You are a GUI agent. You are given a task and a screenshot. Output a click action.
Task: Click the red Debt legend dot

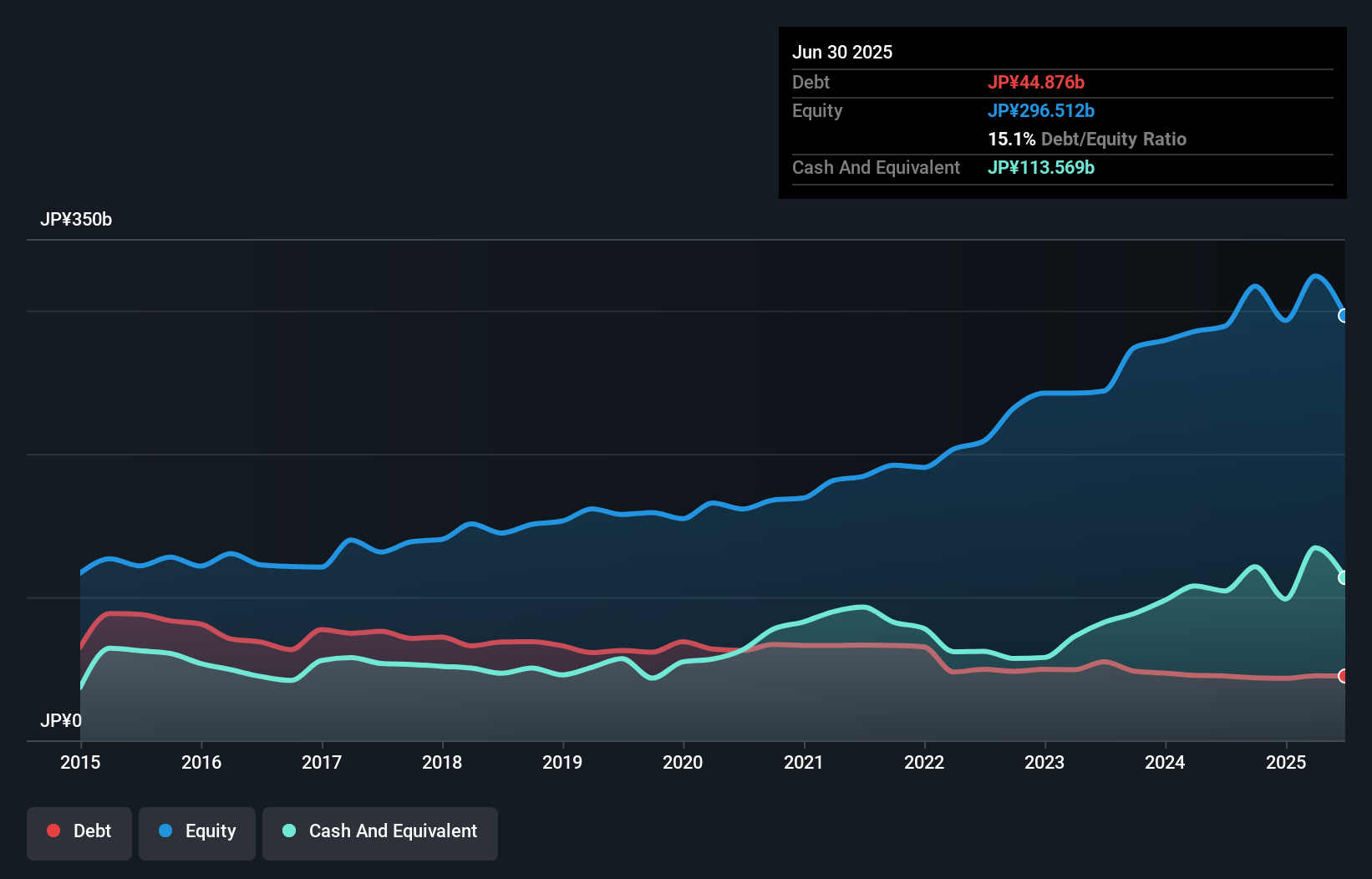pyautogui.click(x=52, y=831)
